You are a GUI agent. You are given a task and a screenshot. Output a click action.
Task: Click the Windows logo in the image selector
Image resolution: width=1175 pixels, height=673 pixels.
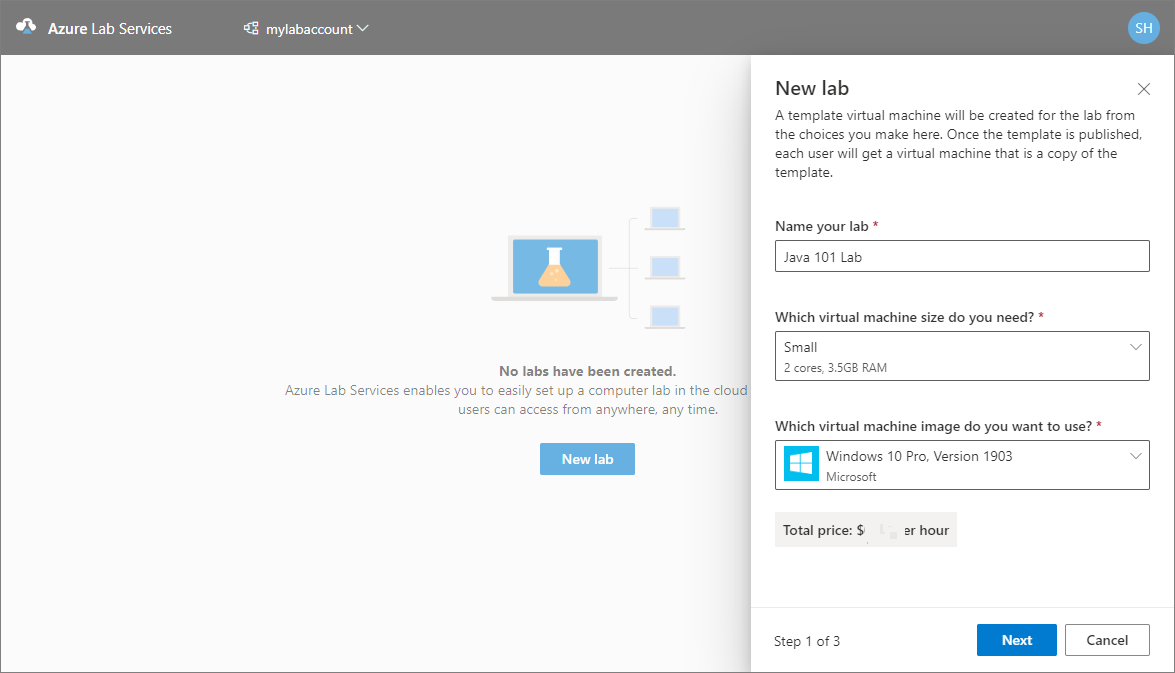point(801,464)
